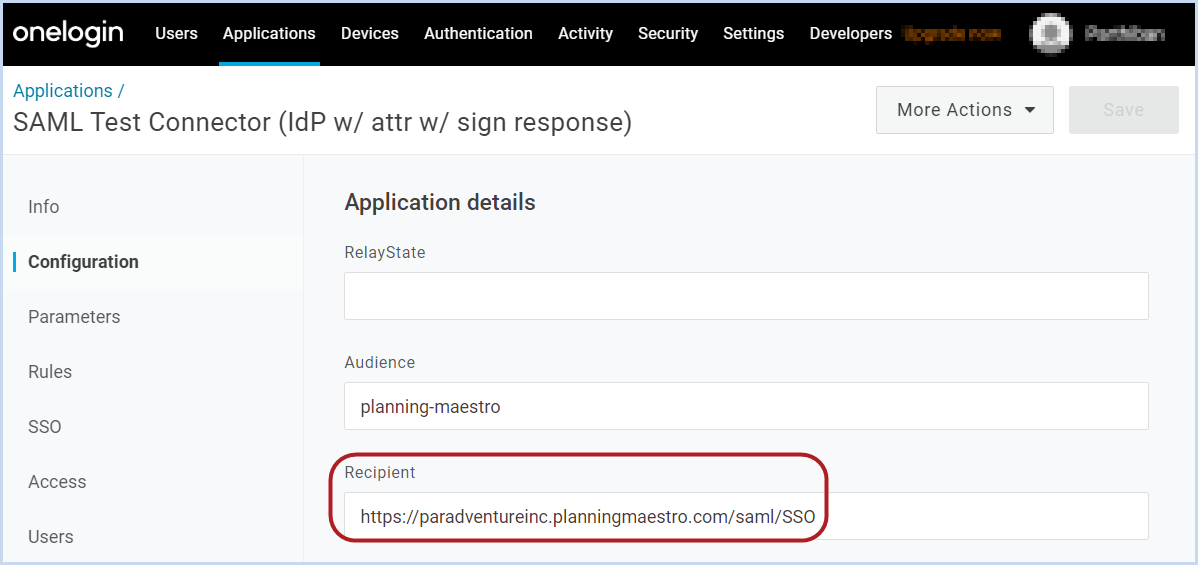Open the Users tab in left sidebar
The height and width of the screenshot is (565, 1198).
click(50, 537)
